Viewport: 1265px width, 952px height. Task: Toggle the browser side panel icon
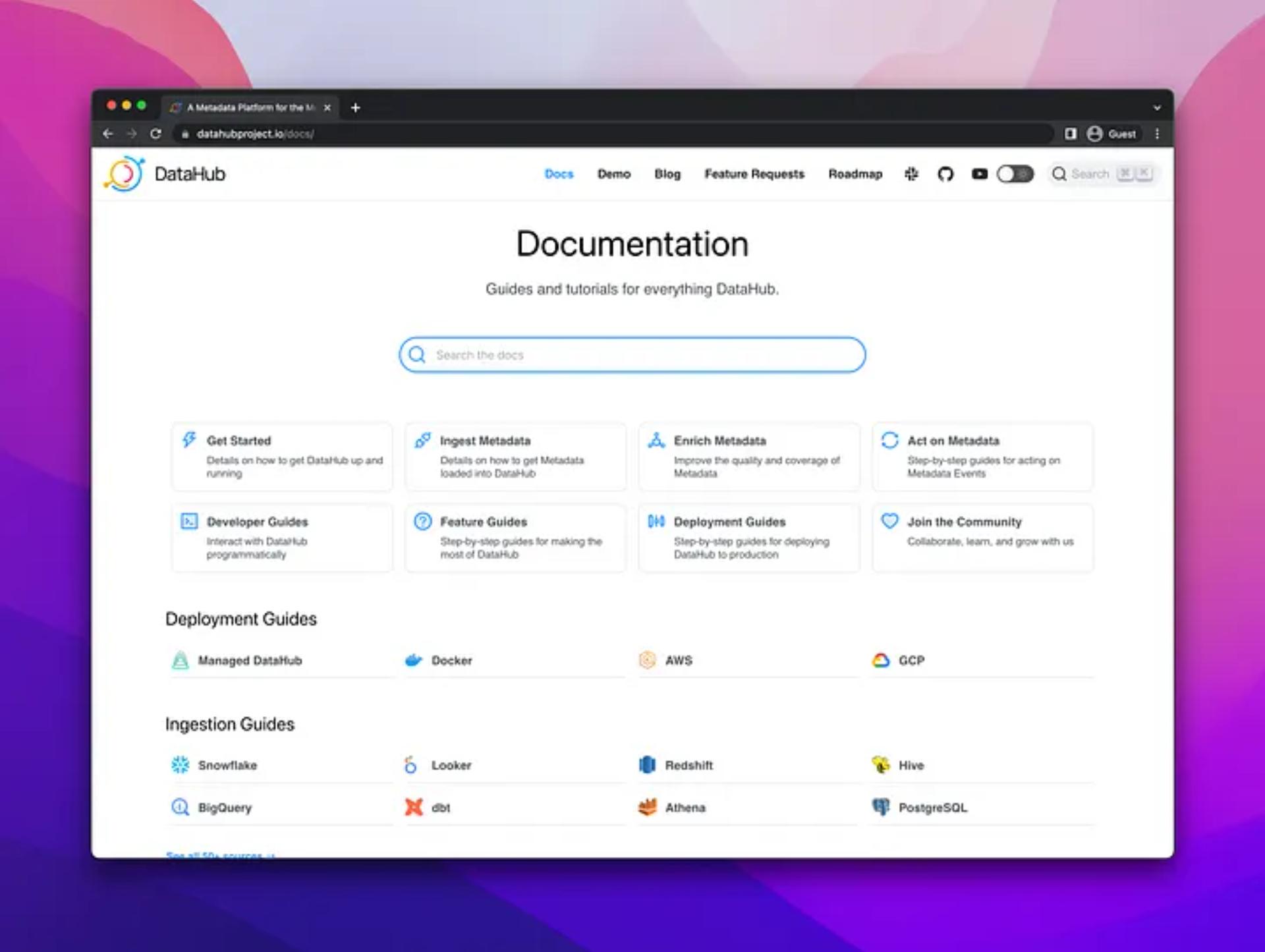(1071, 134)
